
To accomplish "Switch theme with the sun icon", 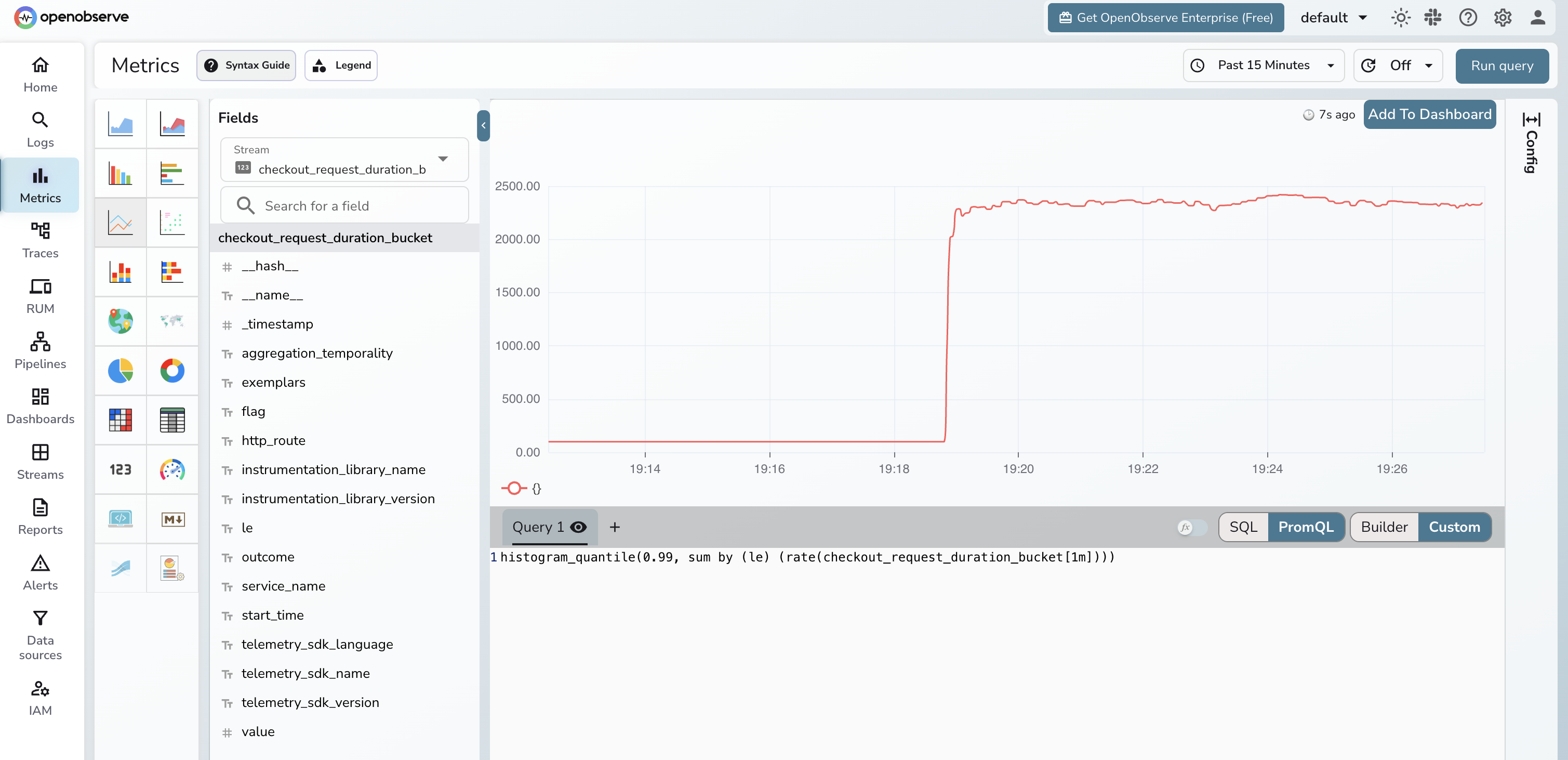I will (x=1400, y=18).
